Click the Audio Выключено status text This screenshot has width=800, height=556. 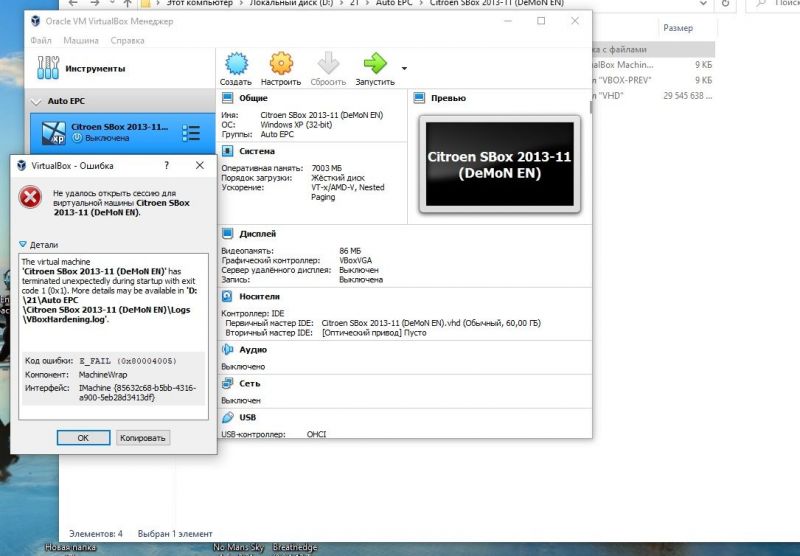tap(243, 367)
